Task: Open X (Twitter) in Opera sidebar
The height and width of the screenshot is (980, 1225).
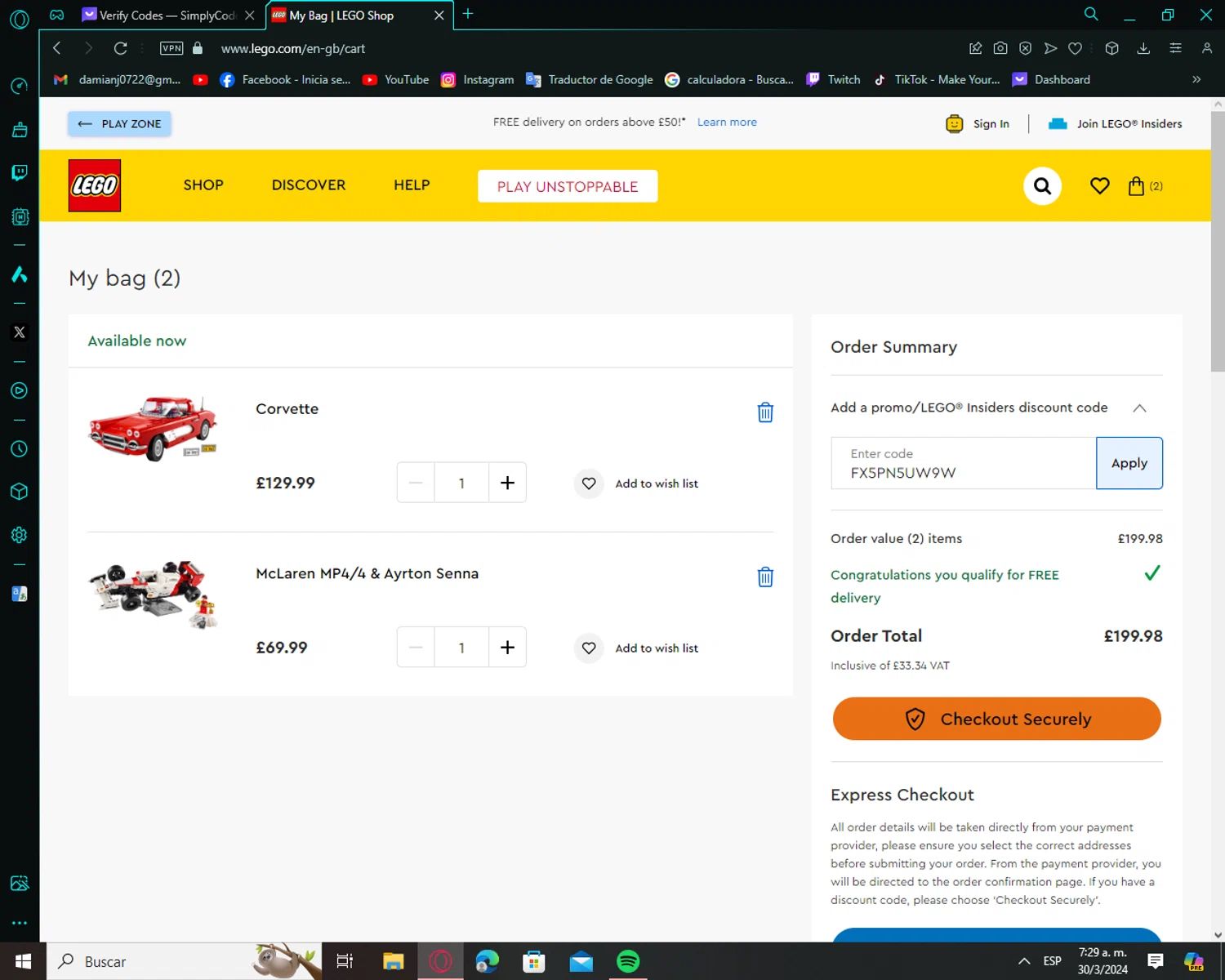Action: click(x=20, y=332)
